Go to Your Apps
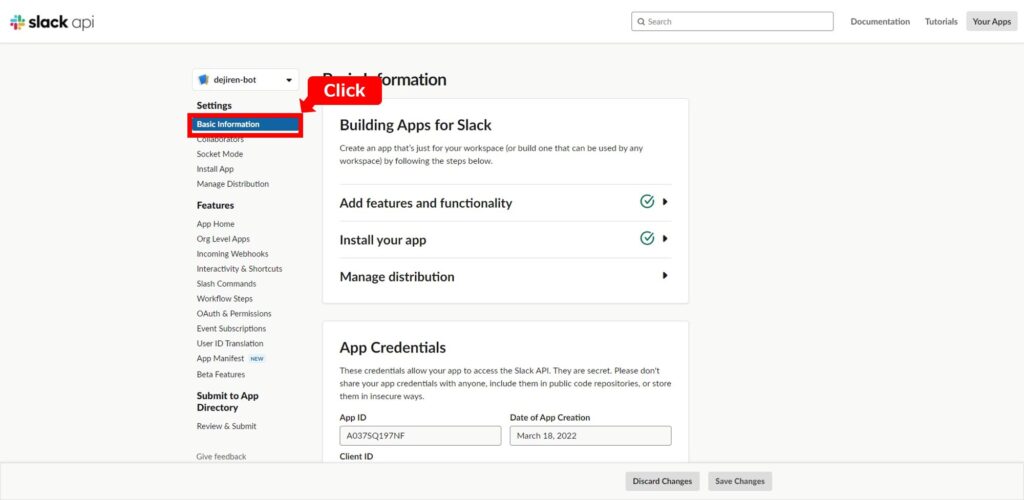The height and width of the screenshot is (500, 1024). click(991, 22)
